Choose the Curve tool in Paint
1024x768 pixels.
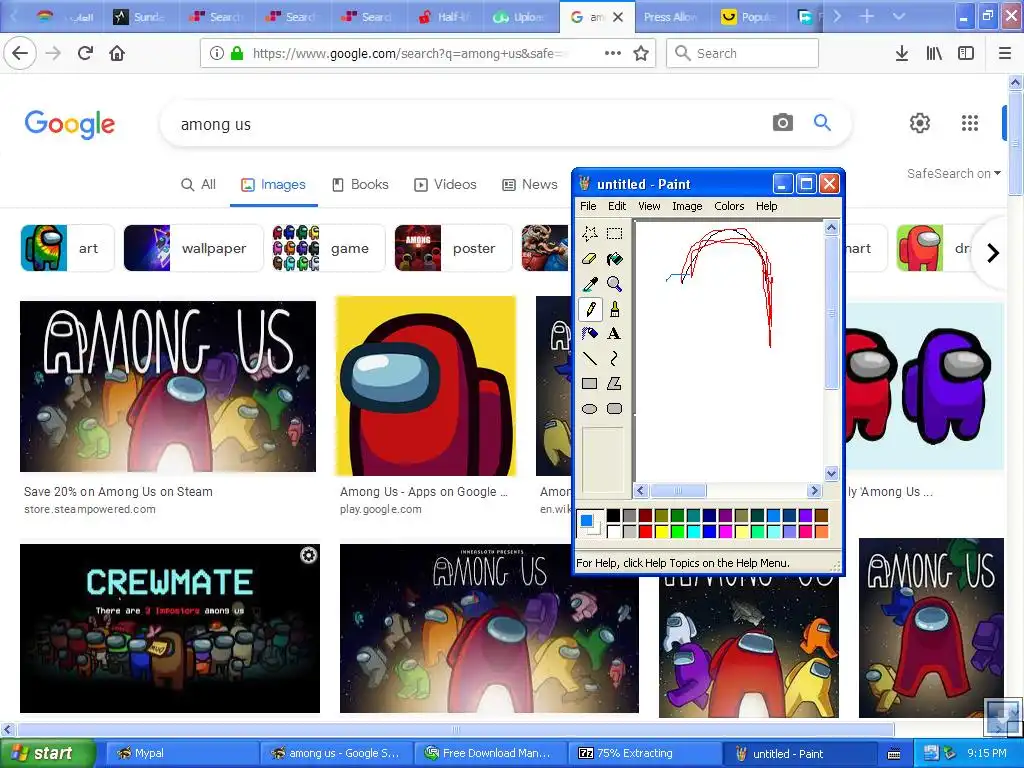coord(614,359)
